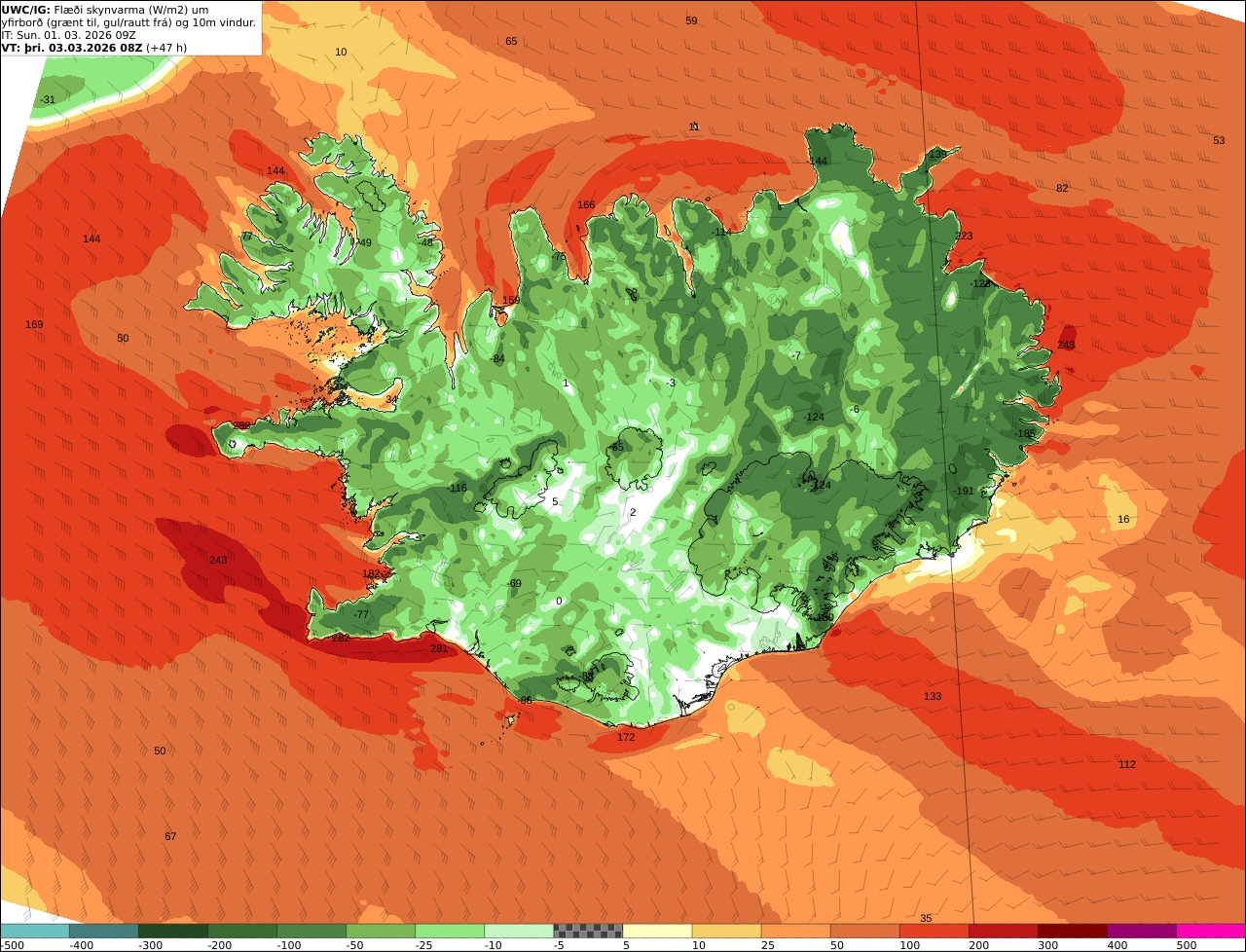Click the flux value 172 off south coast
Viewport: 1246px width, 952px height.
click(626, 737)
